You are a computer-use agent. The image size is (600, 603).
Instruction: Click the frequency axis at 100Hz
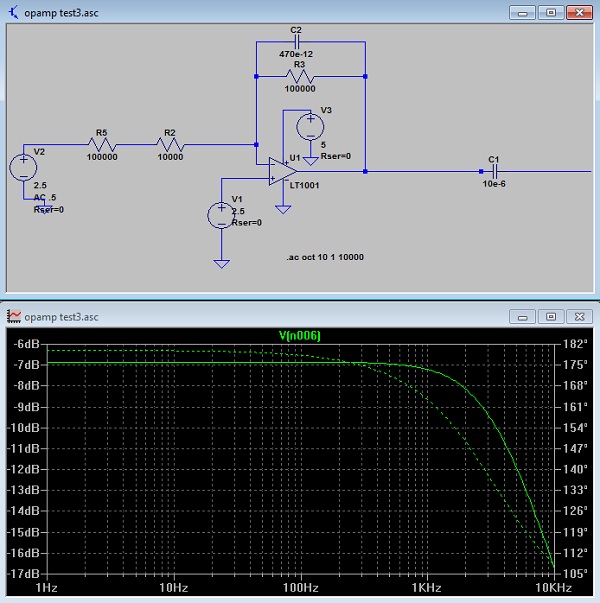[x=299, y=589]
